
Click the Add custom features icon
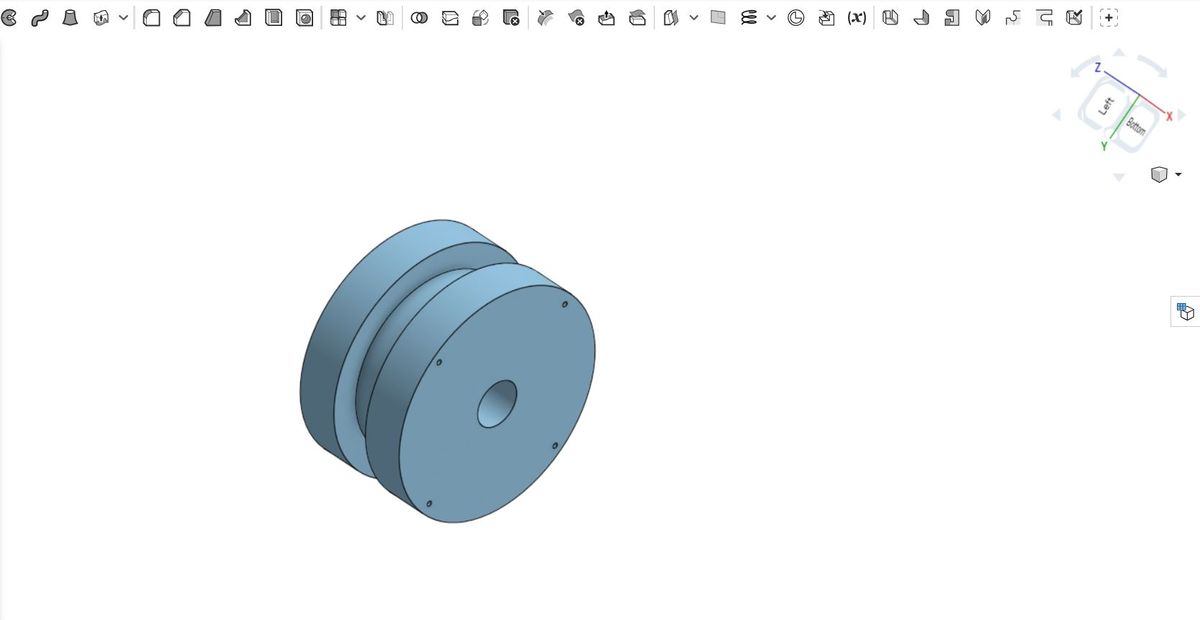coord(1109,18)
